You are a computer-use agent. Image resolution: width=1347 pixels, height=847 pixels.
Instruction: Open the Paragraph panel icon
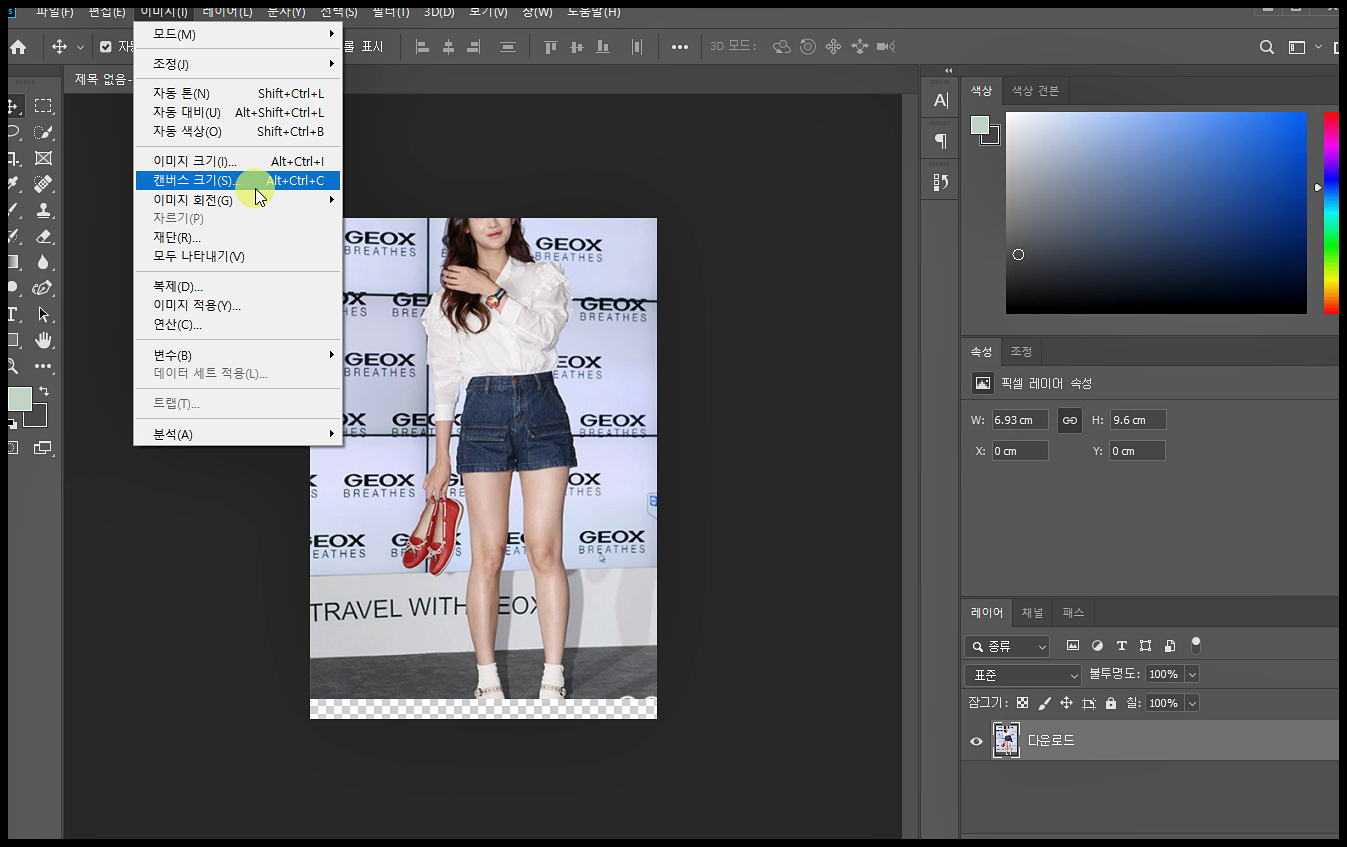940,141
